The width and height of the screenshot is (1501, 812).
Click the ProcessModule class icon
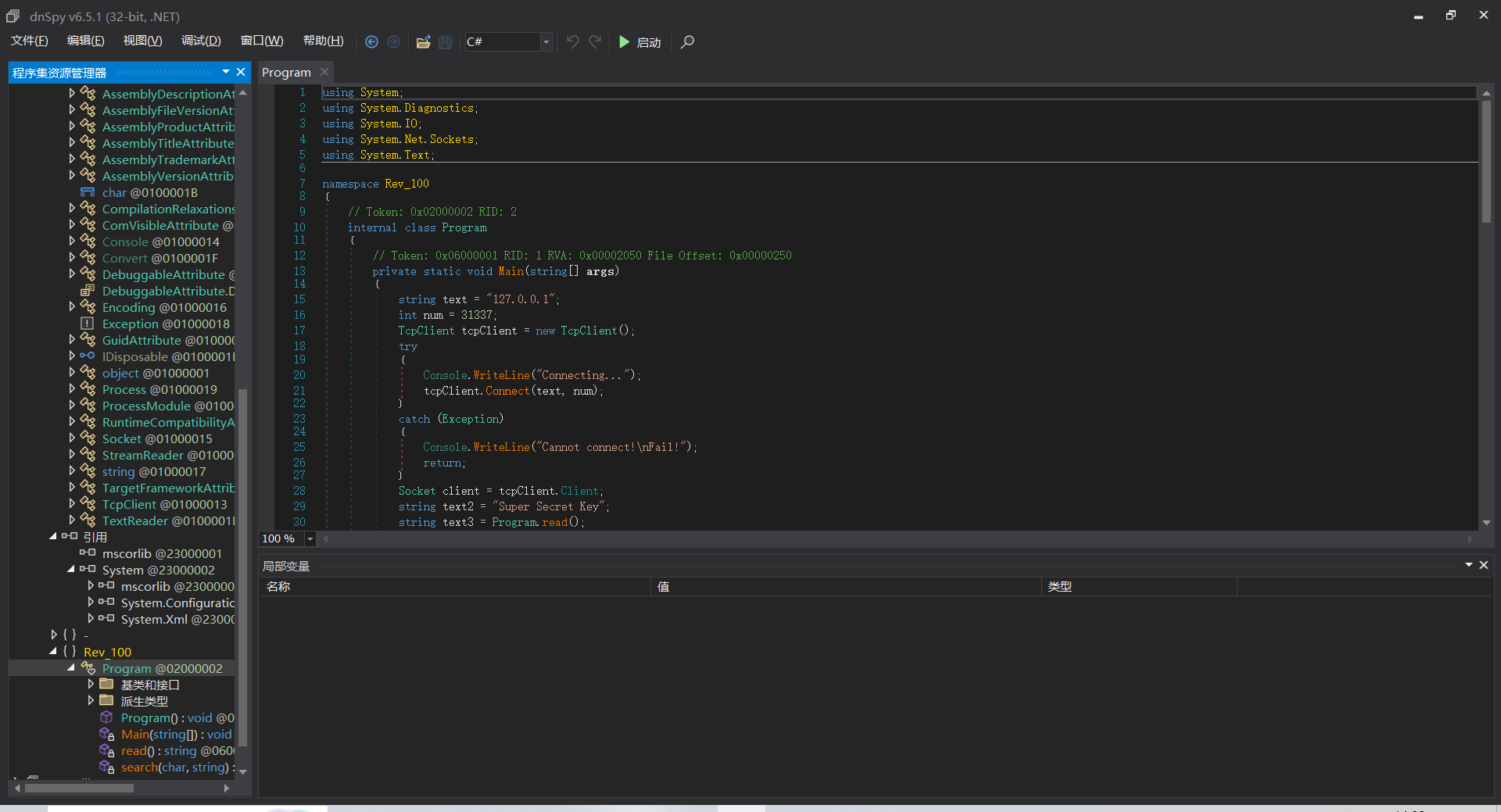(88, 406)
